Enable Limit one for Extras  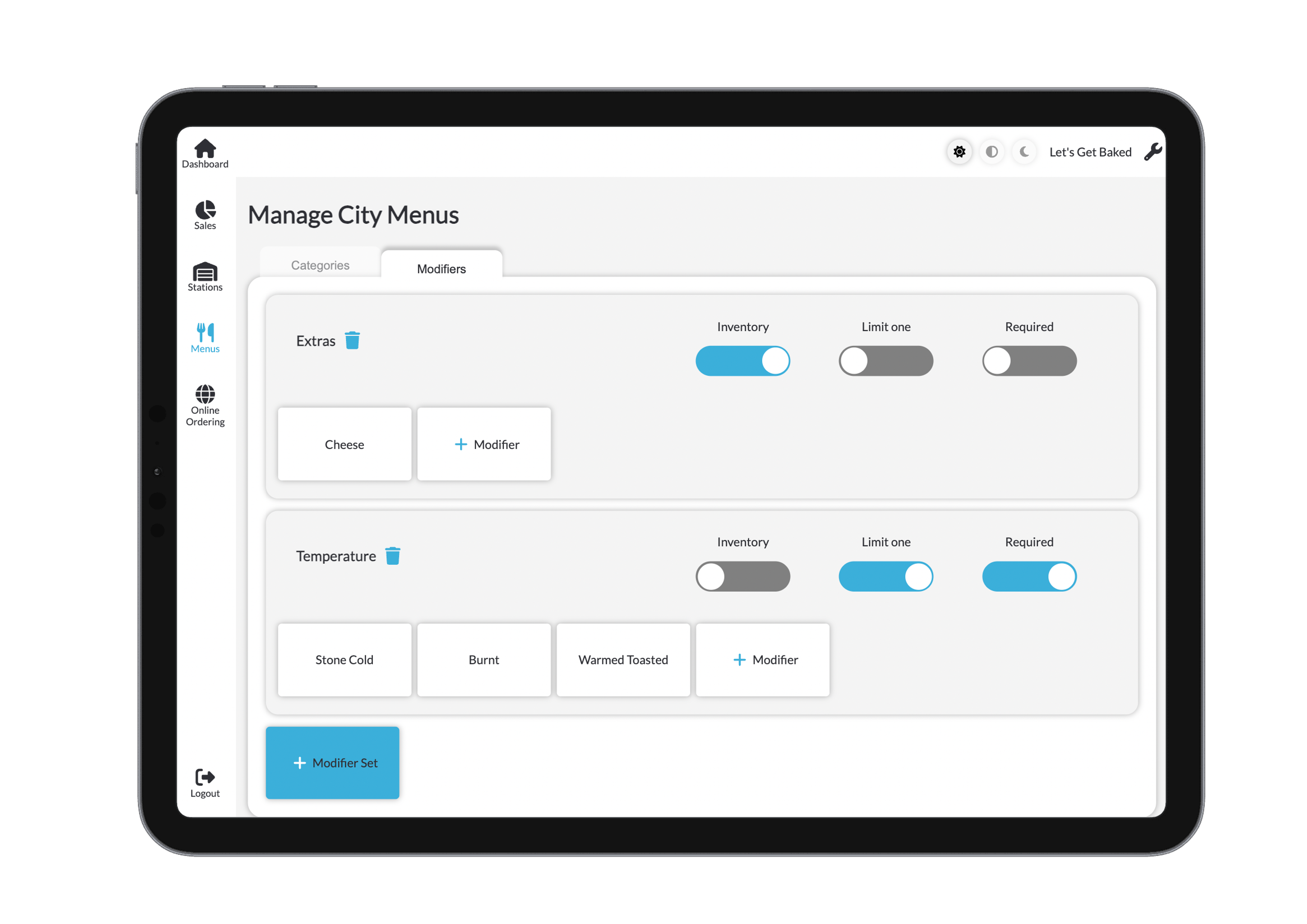886,360
